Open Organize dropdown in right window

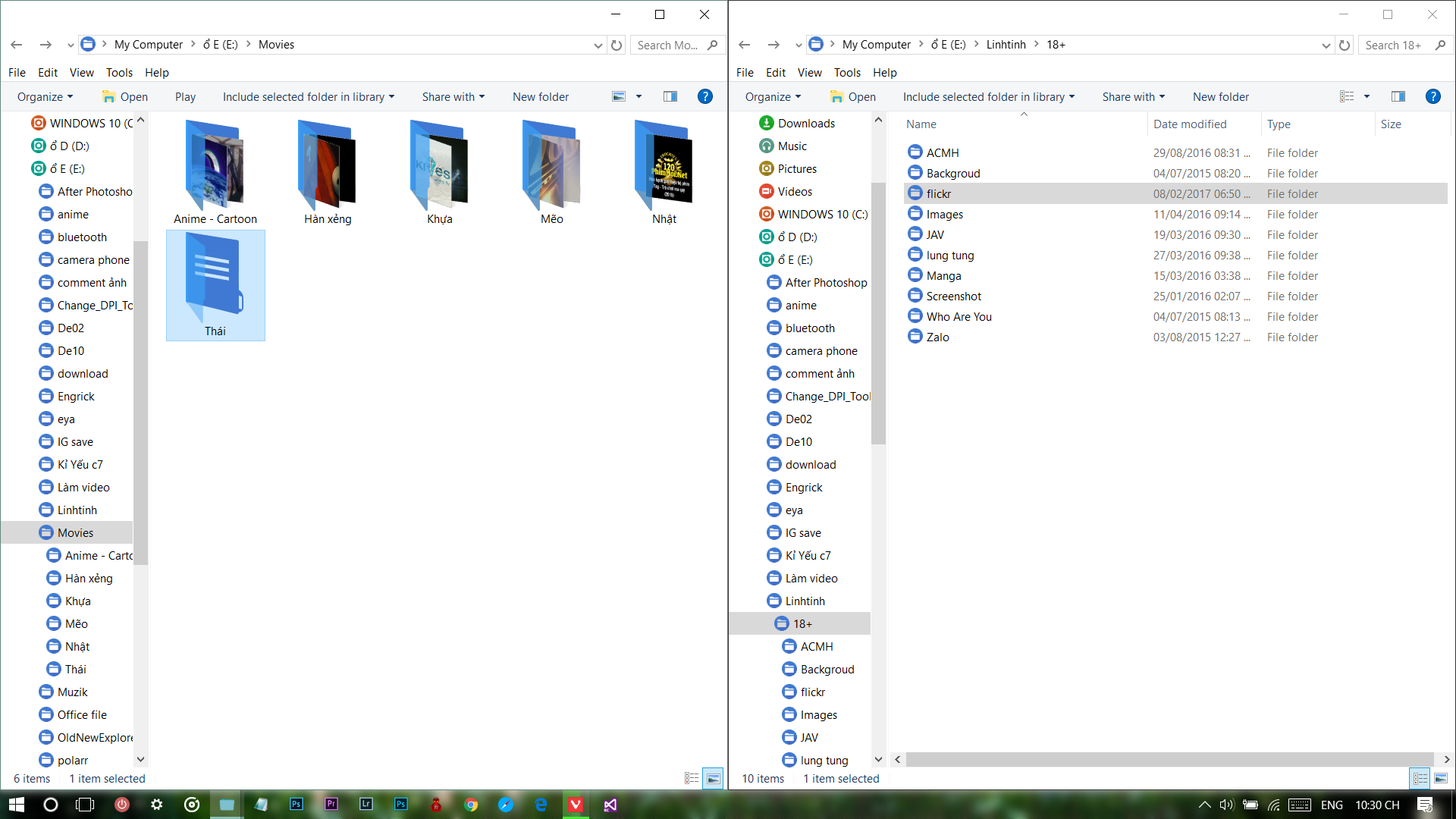point(773,96)
